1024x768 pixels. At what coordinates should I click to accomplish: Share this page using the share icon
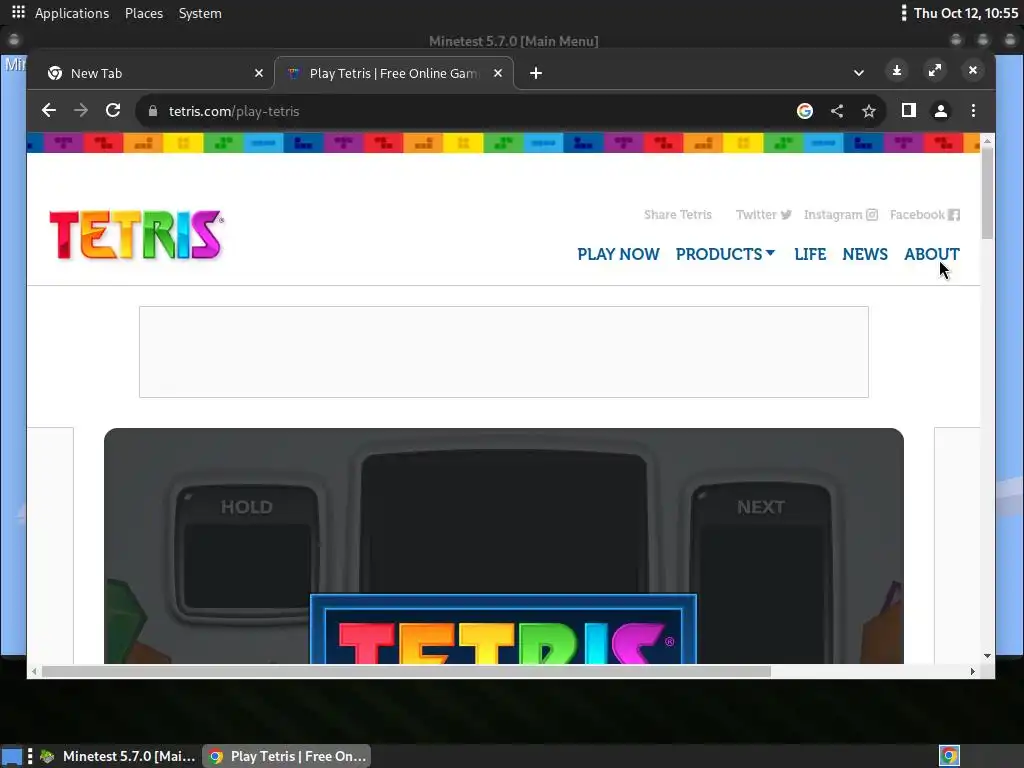(x=837, y=111)
